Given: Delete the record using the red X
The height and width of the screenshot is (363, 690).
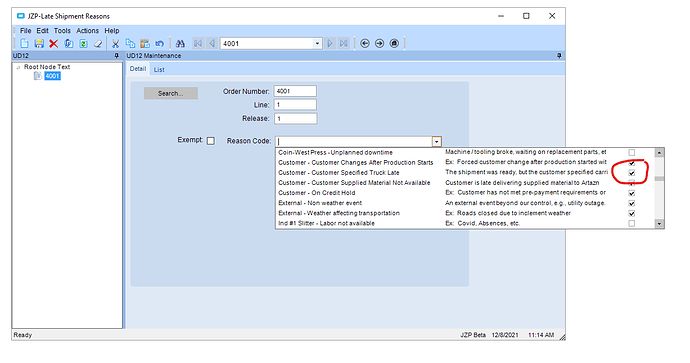Looking at the screenshot, I should (54, 44).
